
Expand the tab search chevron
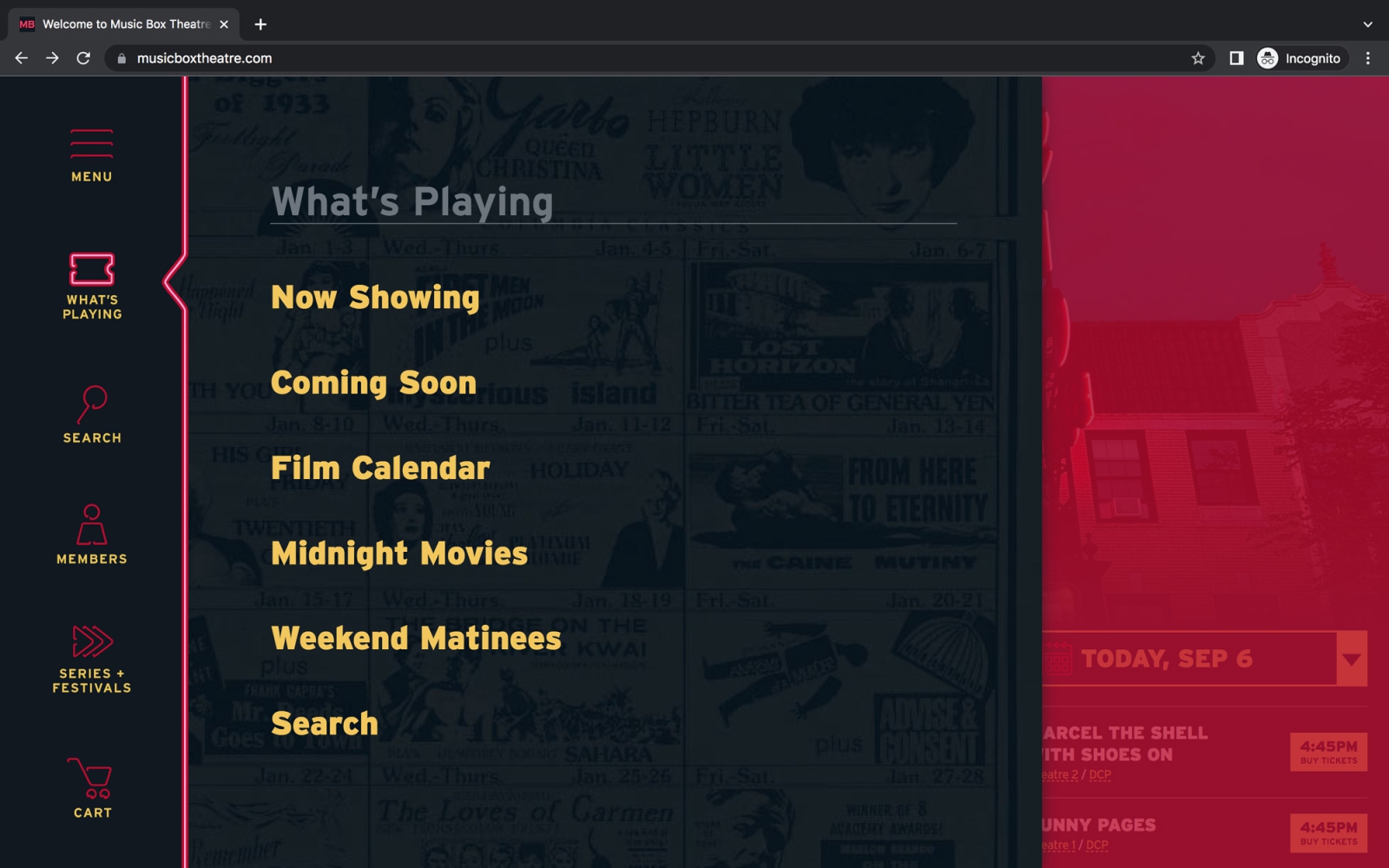click(1368, 24)
